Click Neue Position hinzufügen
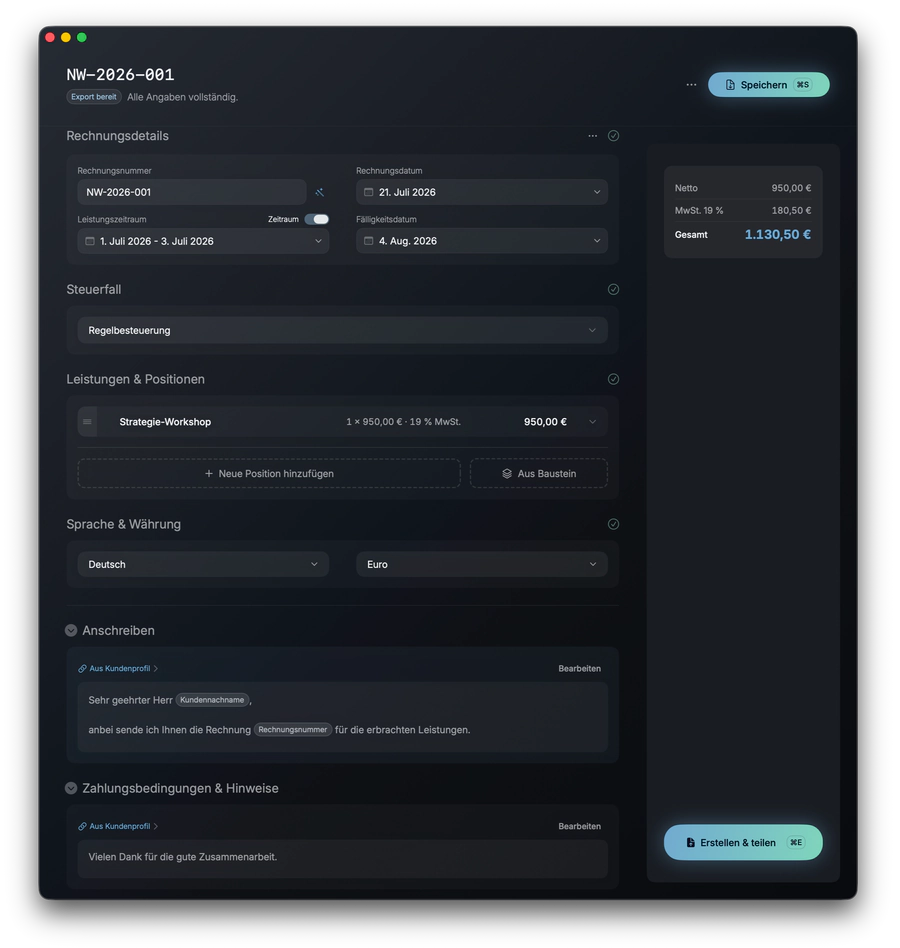Image resolution: width=900 pixels, height=948 pixels. point(269,473)
